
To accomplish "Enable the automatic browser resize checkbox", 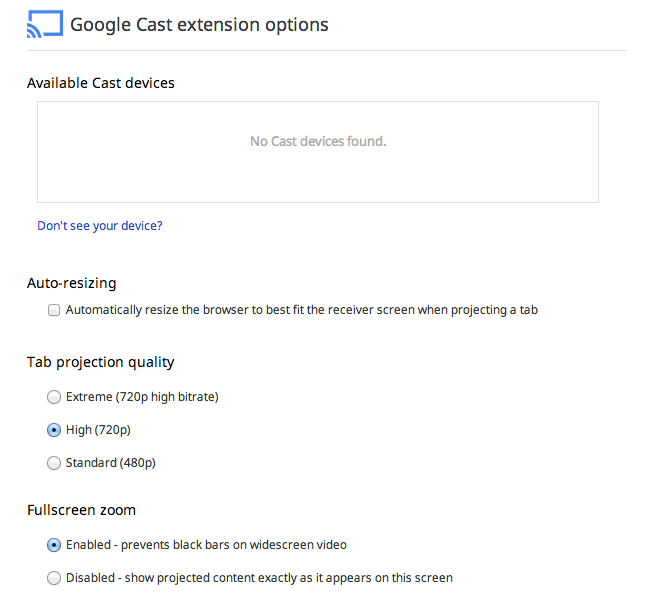I will 54,310.
